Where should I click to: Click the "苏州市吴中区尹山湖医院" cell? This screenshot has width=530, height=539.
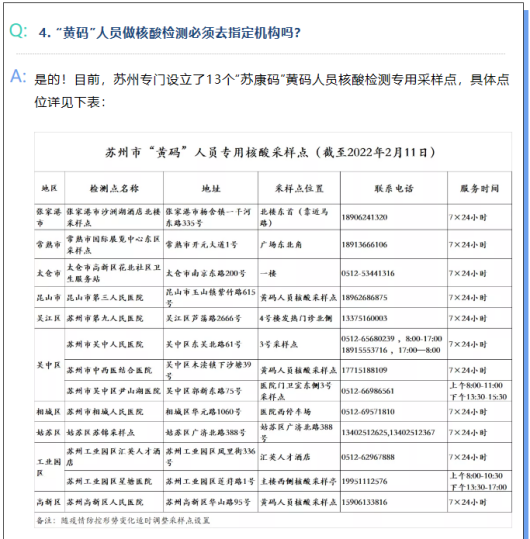coord(113,391)
